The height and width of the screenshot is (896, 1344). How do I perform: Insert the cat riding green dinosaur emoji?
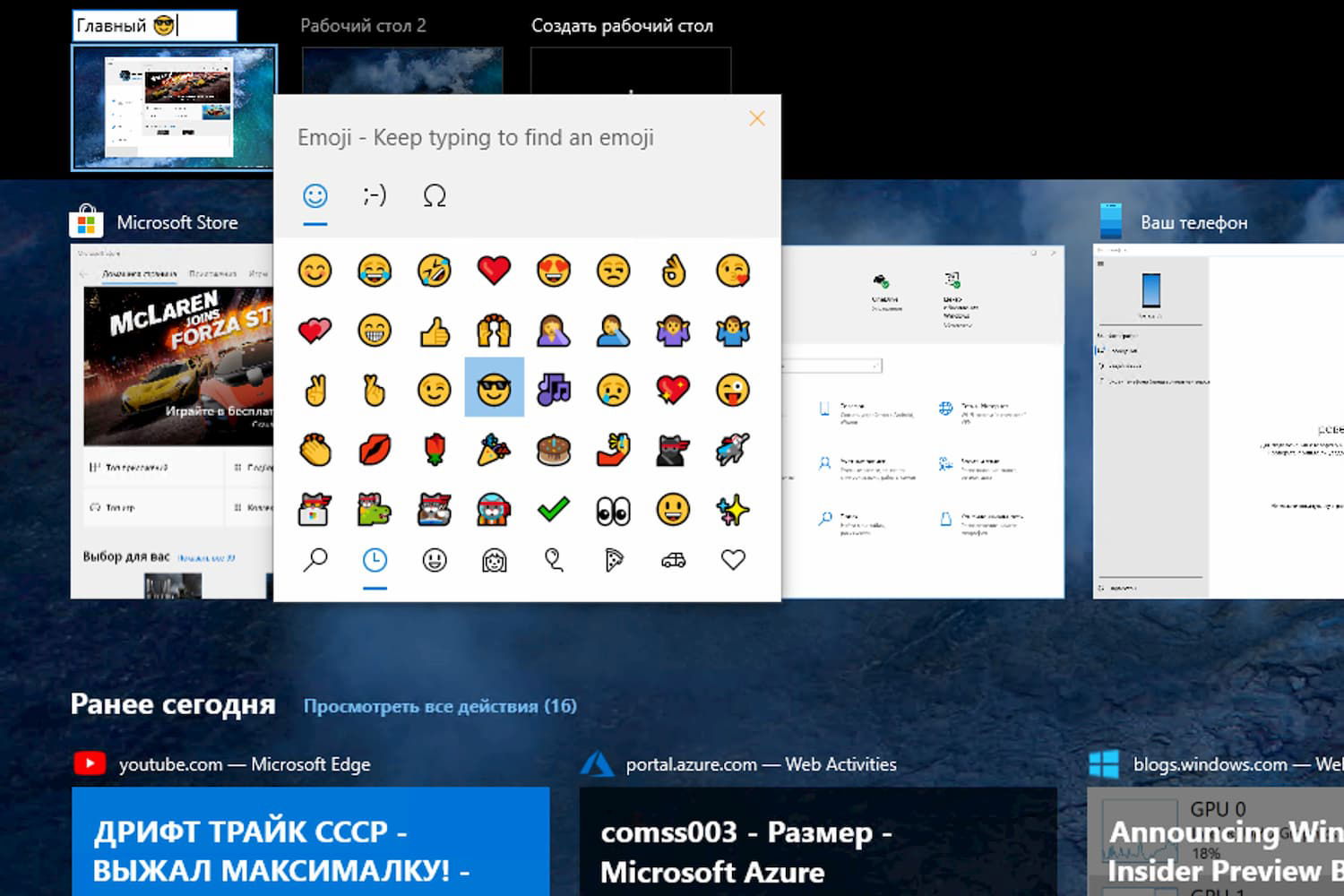pos(375,509)
